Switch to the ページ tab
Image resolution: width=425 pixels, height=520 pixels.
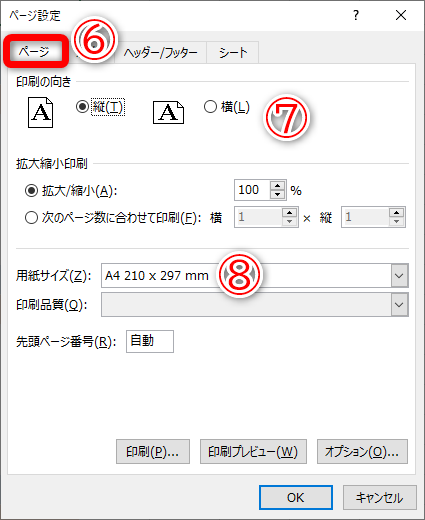[36, 51]
